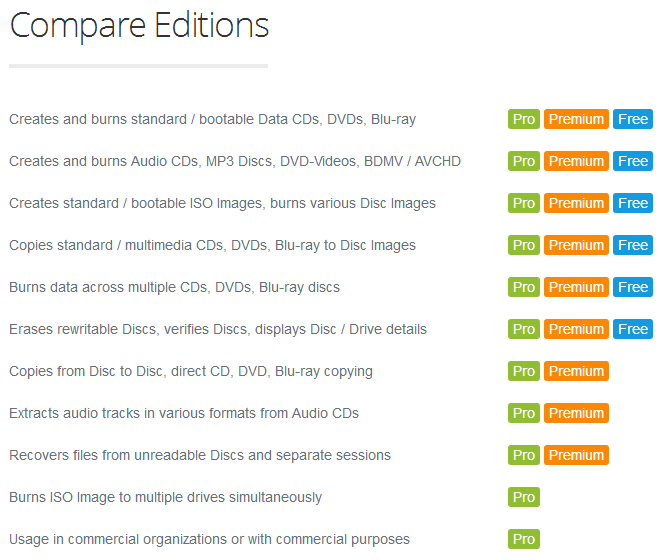Viewport: 659px width, 560px height.
Task: Select Premium badge for Disc to Disc copying
Action: (x=576, y=371)
